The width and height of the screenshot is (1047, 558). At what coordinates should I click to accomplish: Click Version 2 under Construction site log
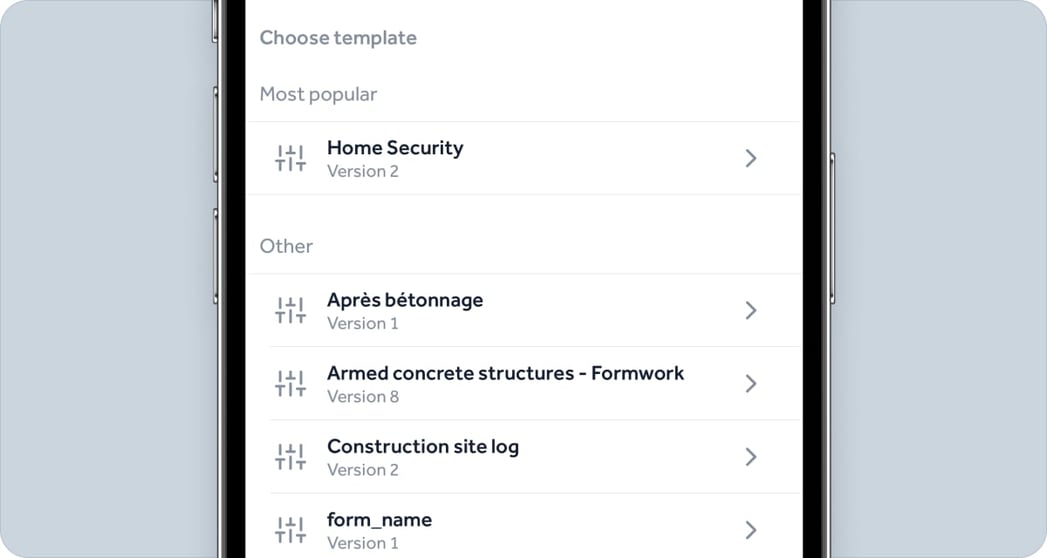click(x=363, y=469)
